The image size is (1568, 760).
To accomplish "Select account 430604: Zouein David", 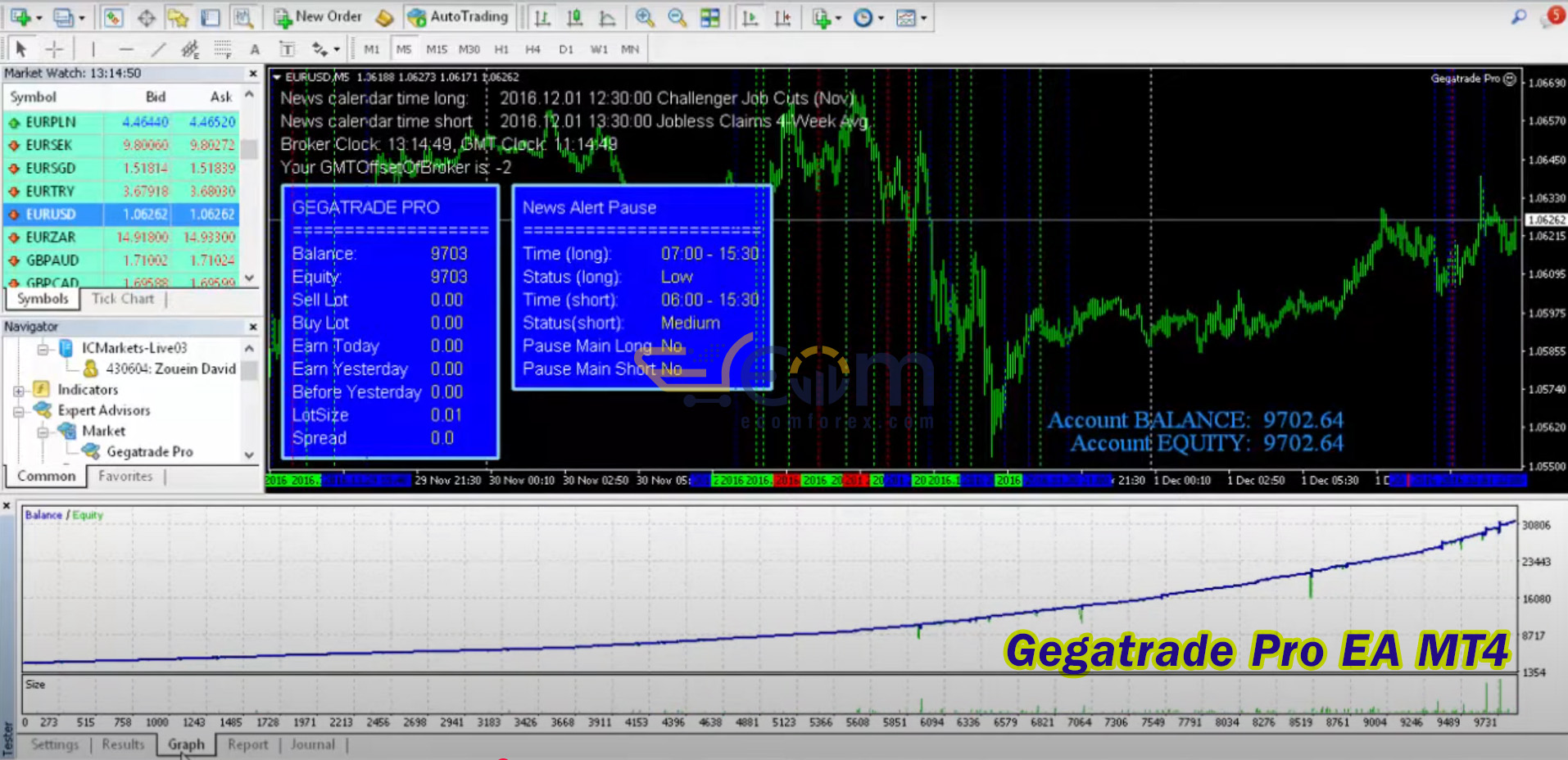I will [170, 369].
